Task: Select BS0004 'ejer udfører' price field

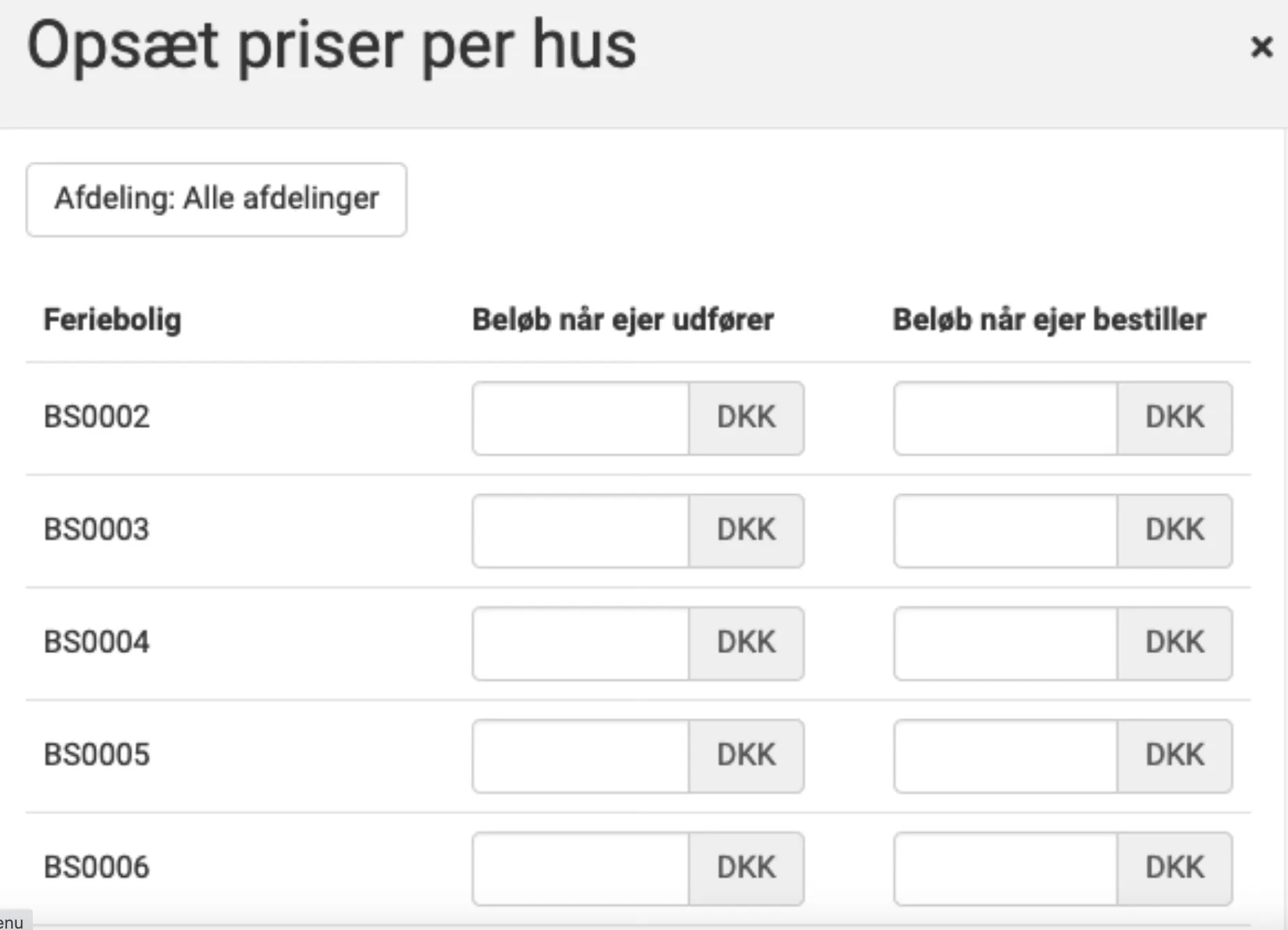Action: pos(581,643)
